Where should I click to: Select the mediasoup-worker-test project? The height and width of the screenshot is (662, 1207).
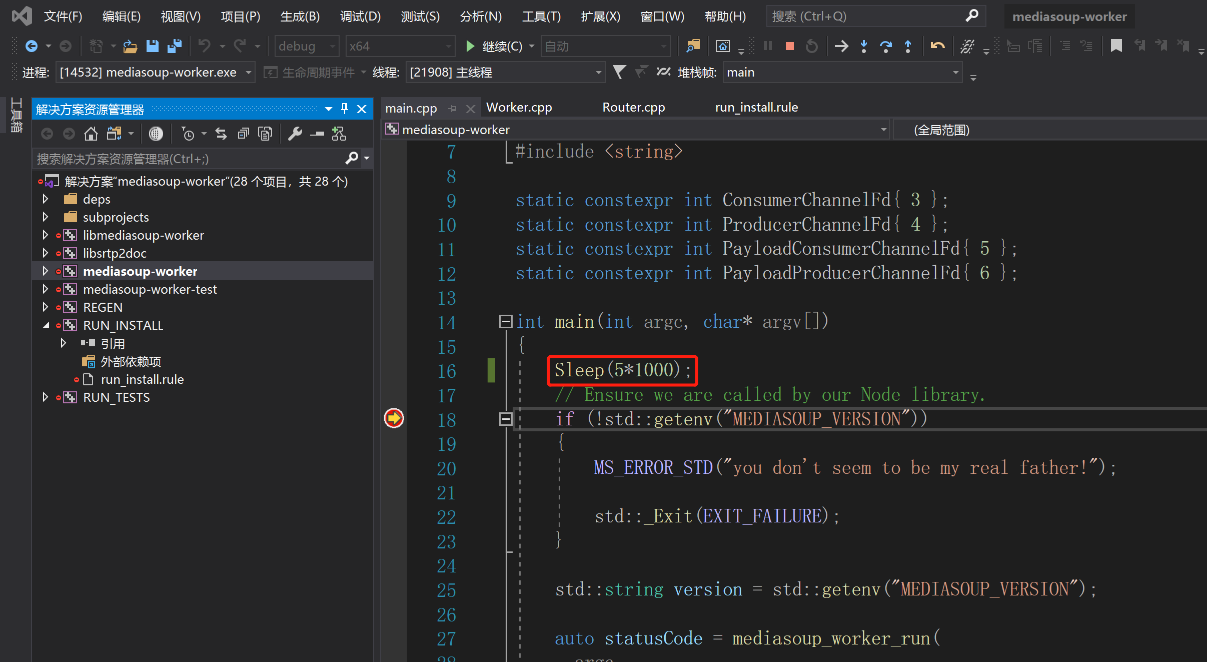point(150,289)
